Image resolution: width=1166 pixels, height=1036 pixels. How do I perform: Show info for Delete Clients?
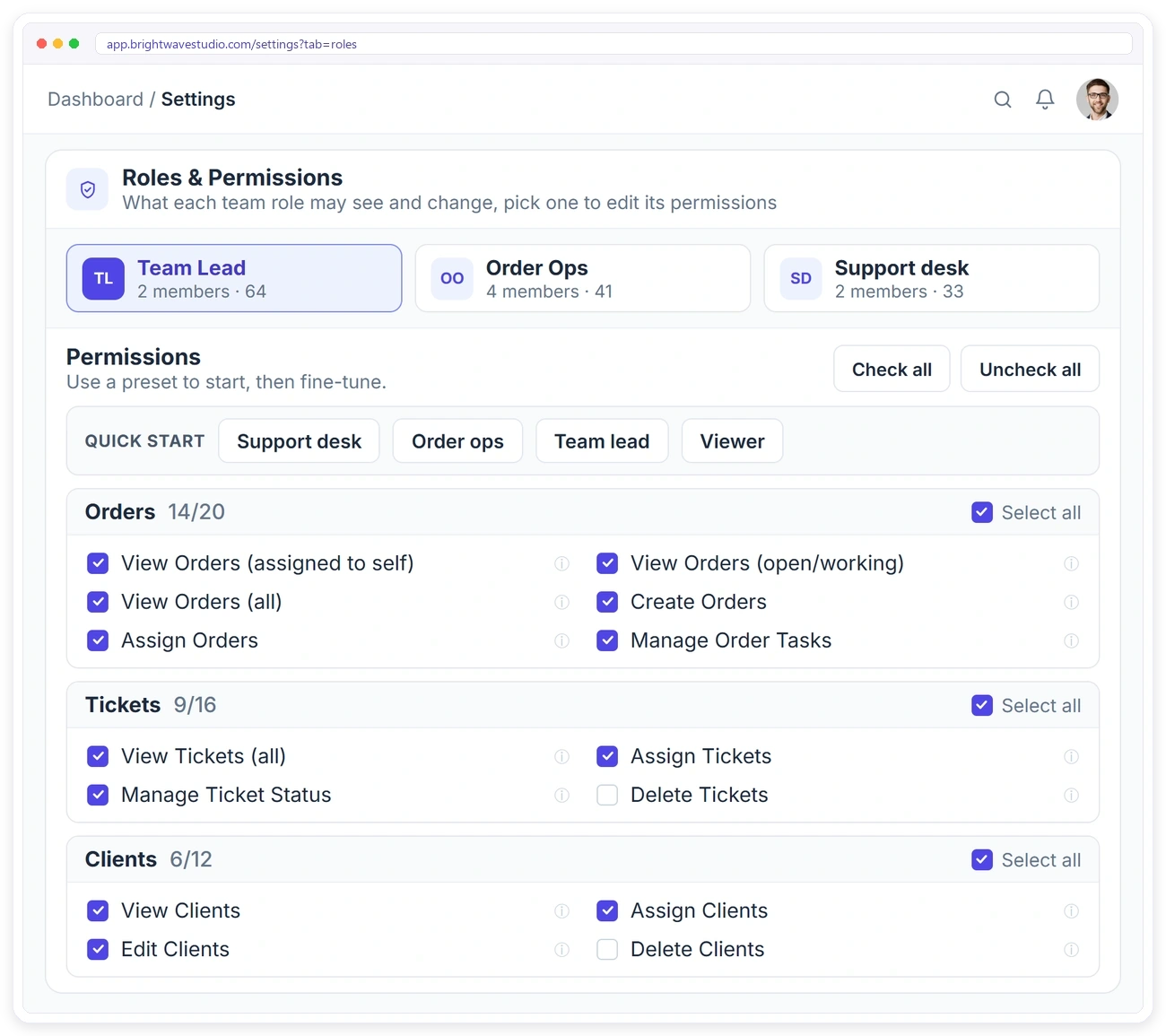(x=1071, y=949)
